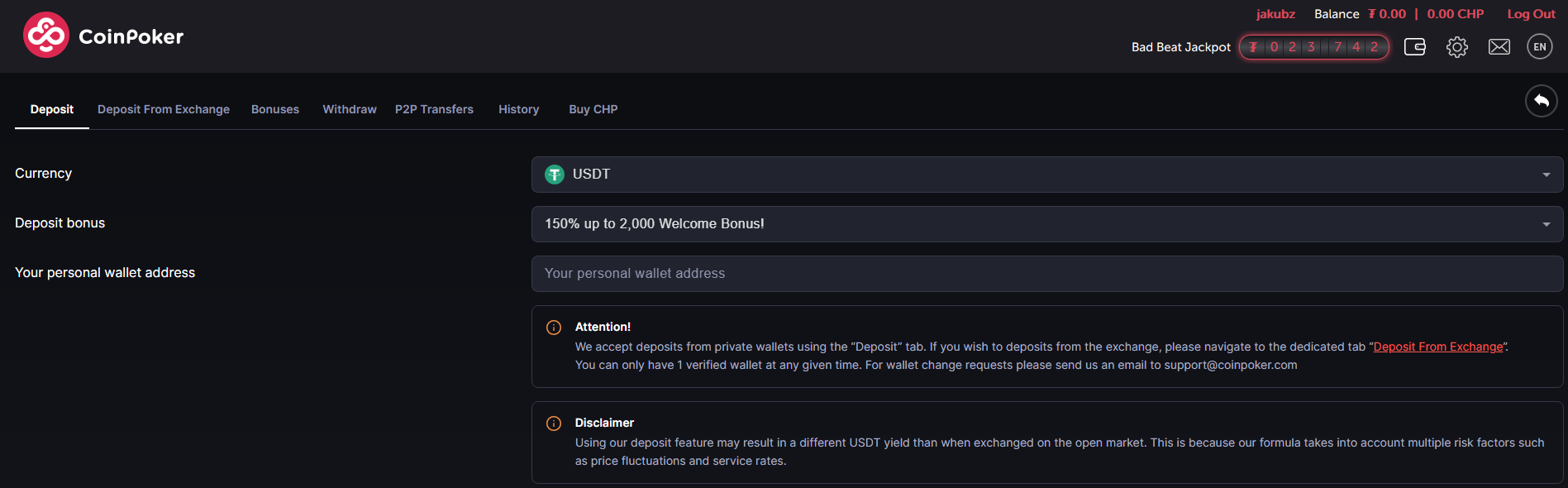Open the envelope messages icon
1568x488 pixels.
(1499, 47)
